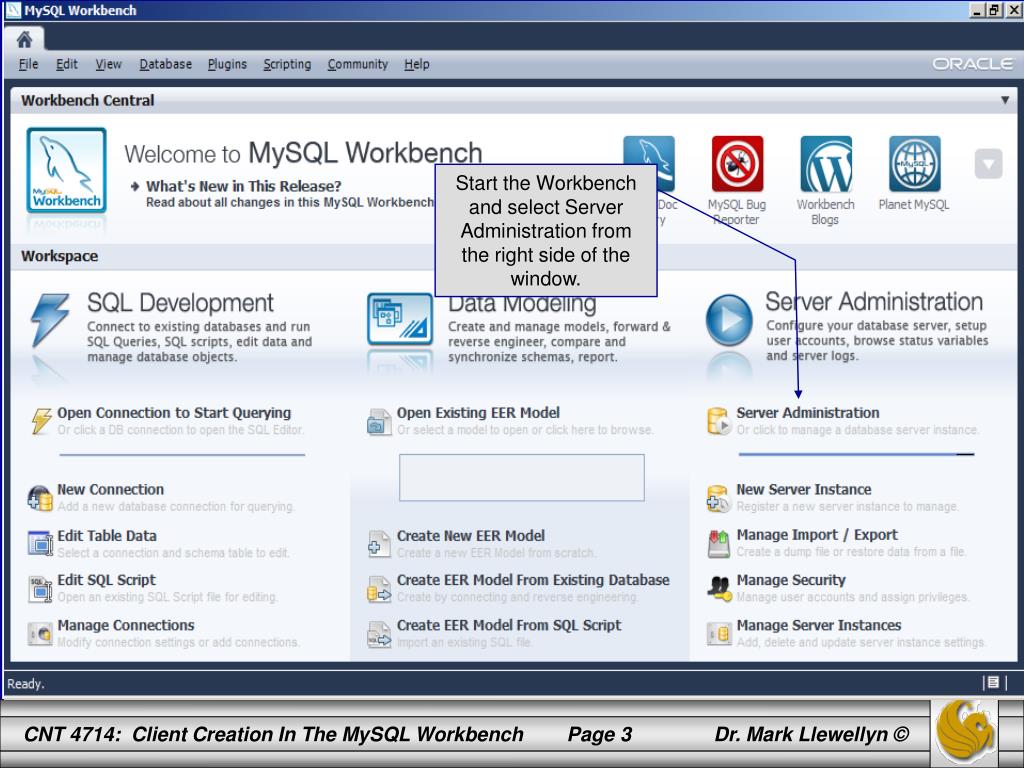1024x768 pixels.
Task: Click the Ready. status bar text
Action: 25,684
